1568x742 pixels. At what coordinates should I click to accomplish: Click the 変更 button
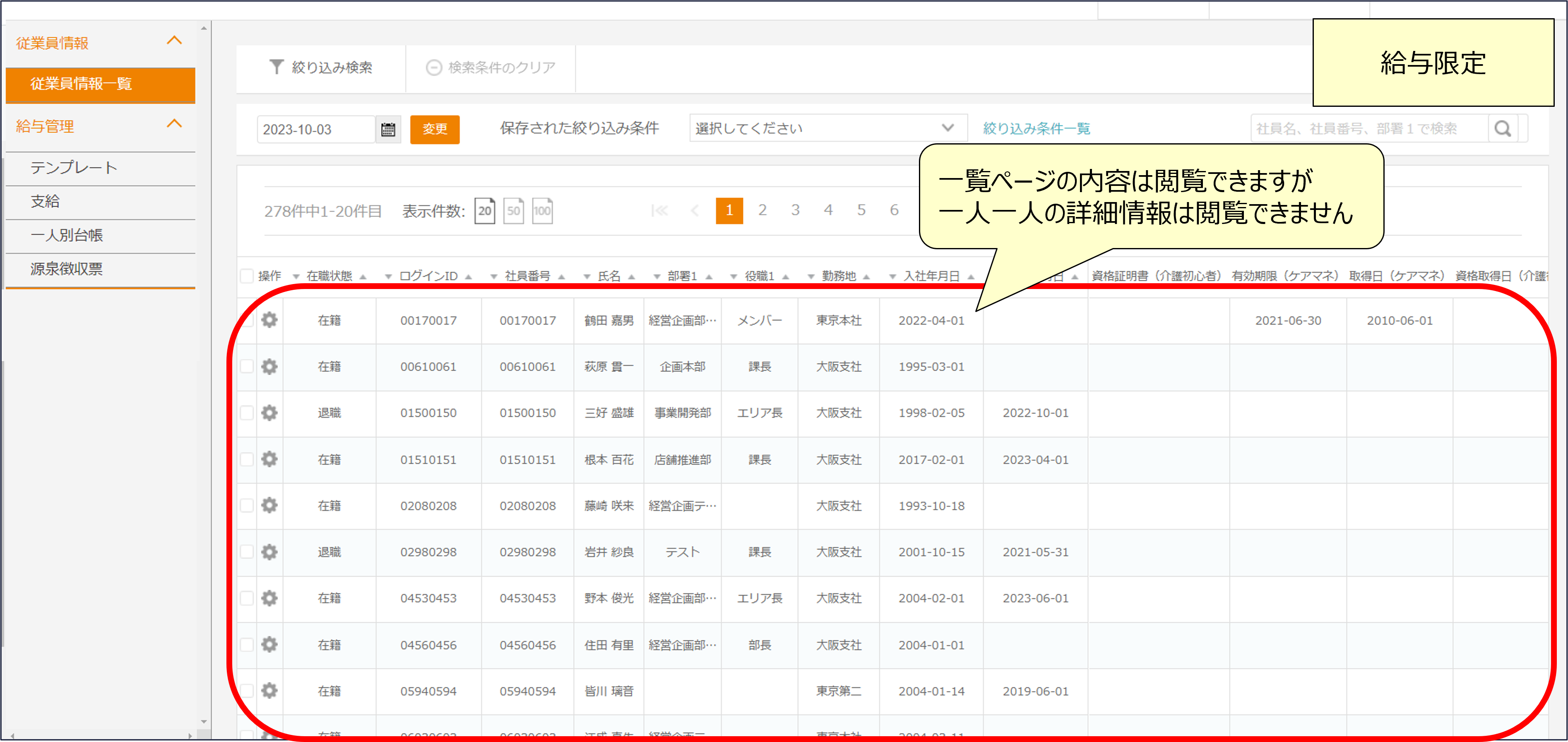(x=435, y=129)
